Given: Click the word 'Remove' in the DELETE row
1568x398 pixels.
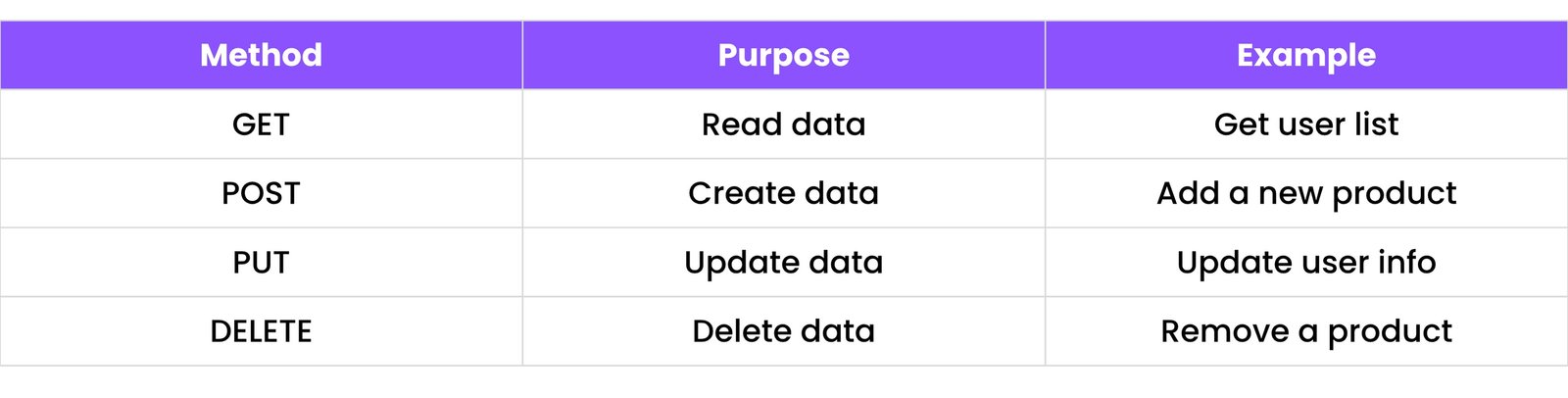Looking at the screenshot, I should [1224, 331].
